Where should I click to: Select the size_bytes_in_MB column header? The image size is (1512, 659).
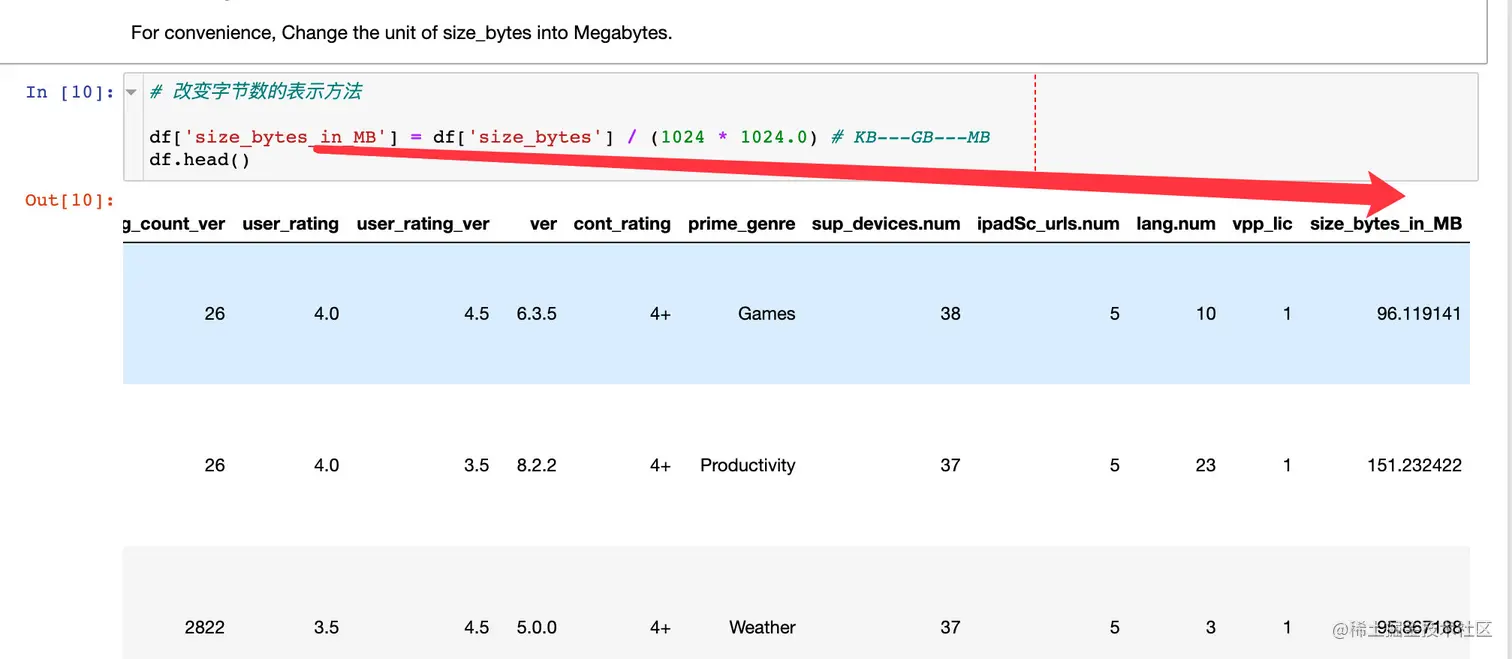[x=1386, y=224]
